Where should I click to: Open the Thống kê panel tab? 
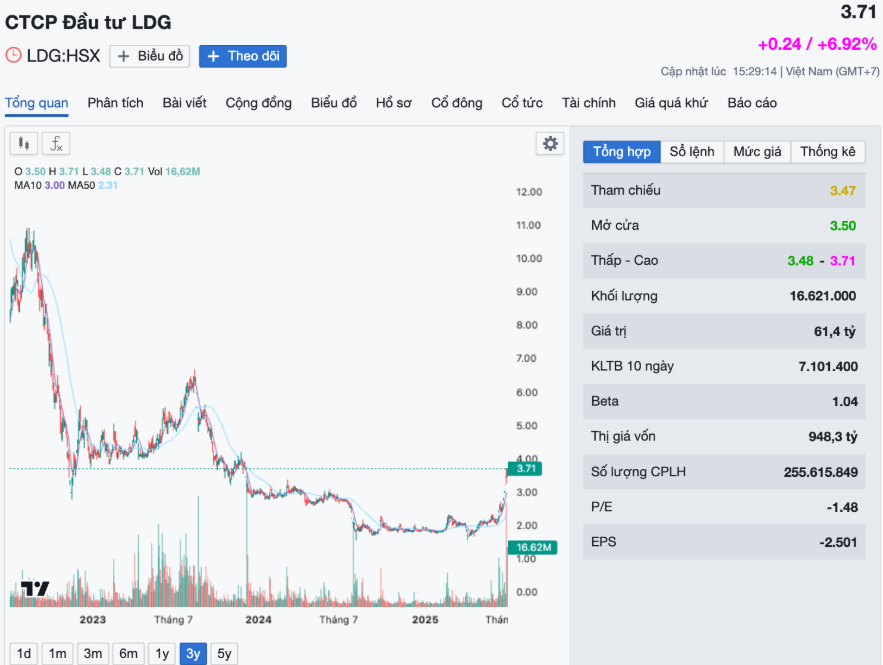click(x=828, y=151)
